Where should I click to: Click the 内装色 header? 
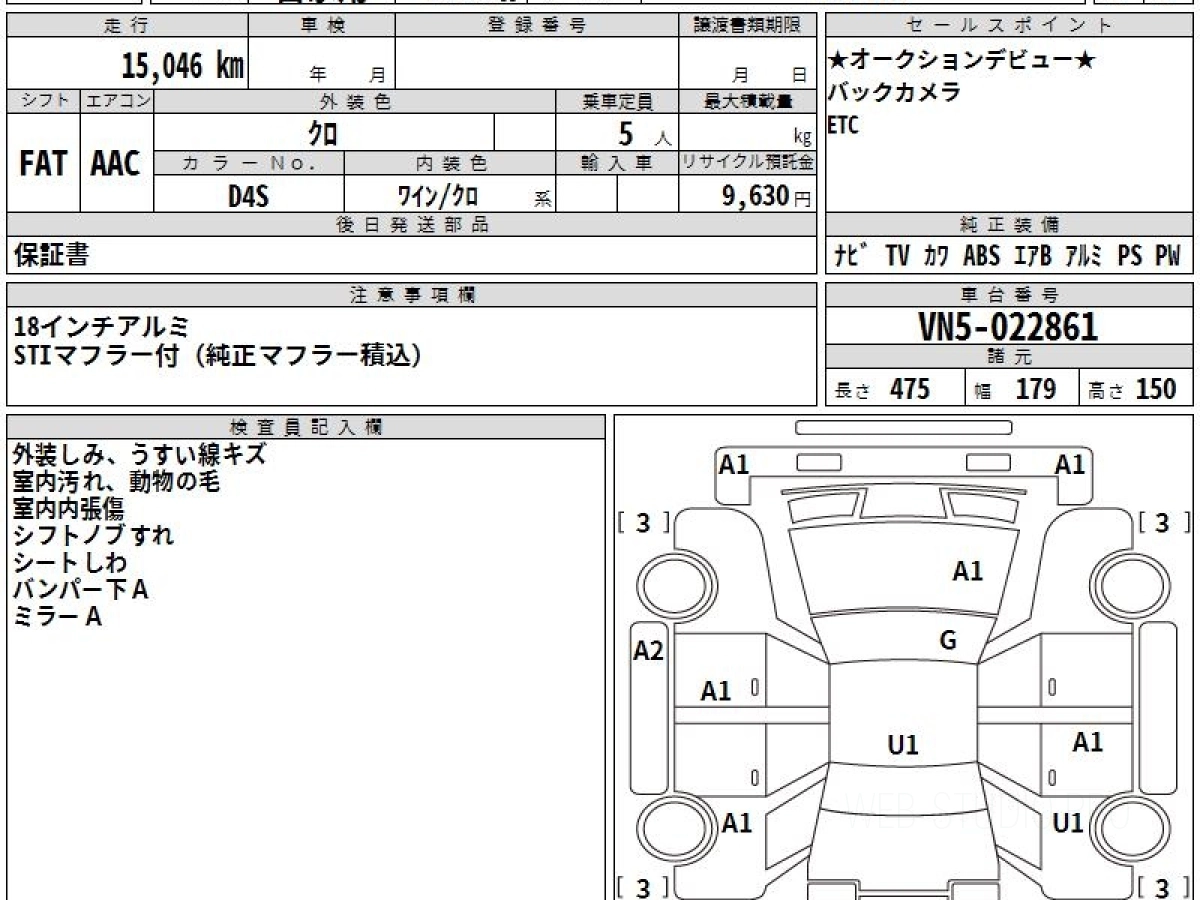click(x=450, y=163)
